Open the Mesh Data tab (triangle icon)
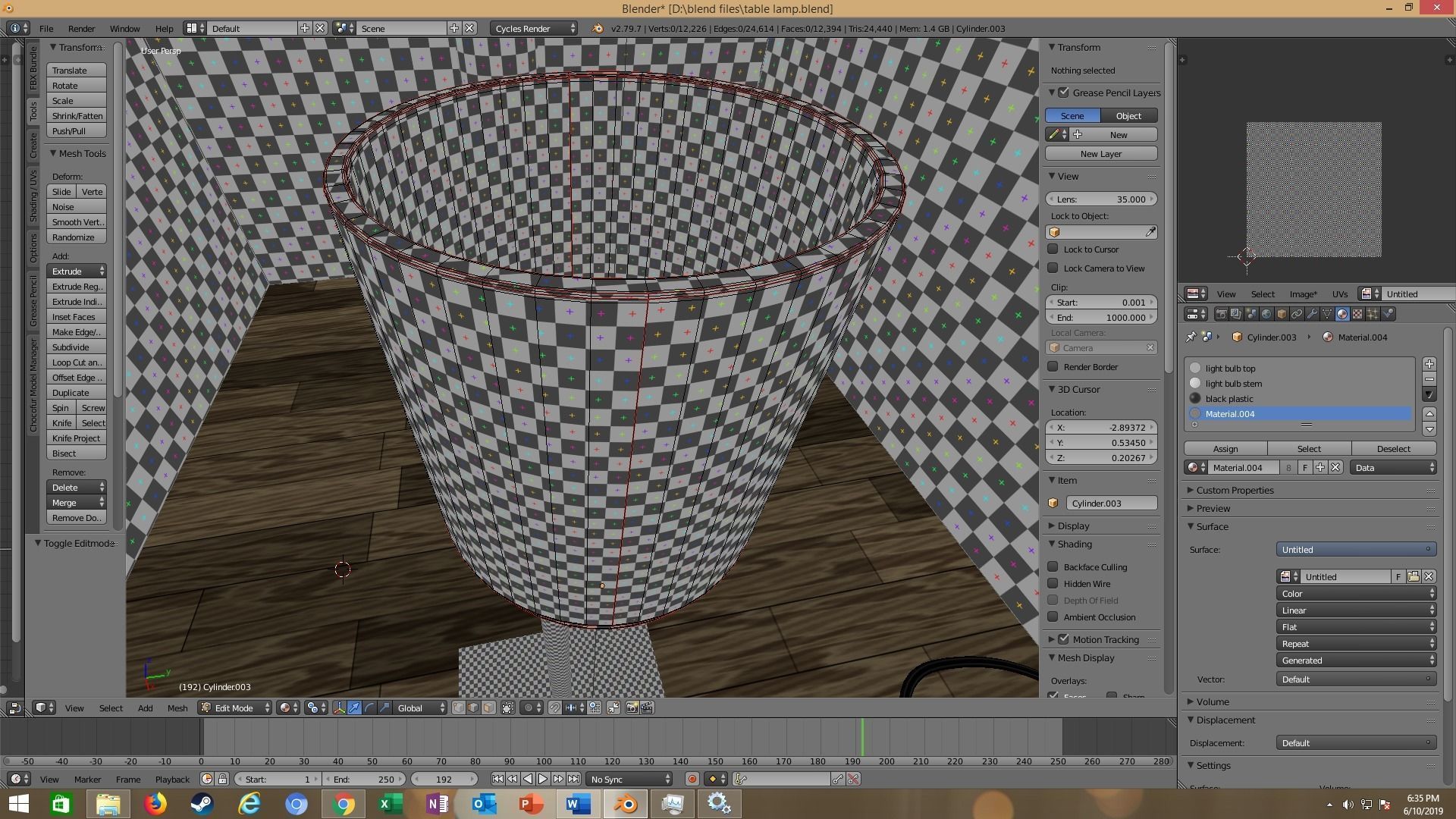 [x=1327, y=314]
